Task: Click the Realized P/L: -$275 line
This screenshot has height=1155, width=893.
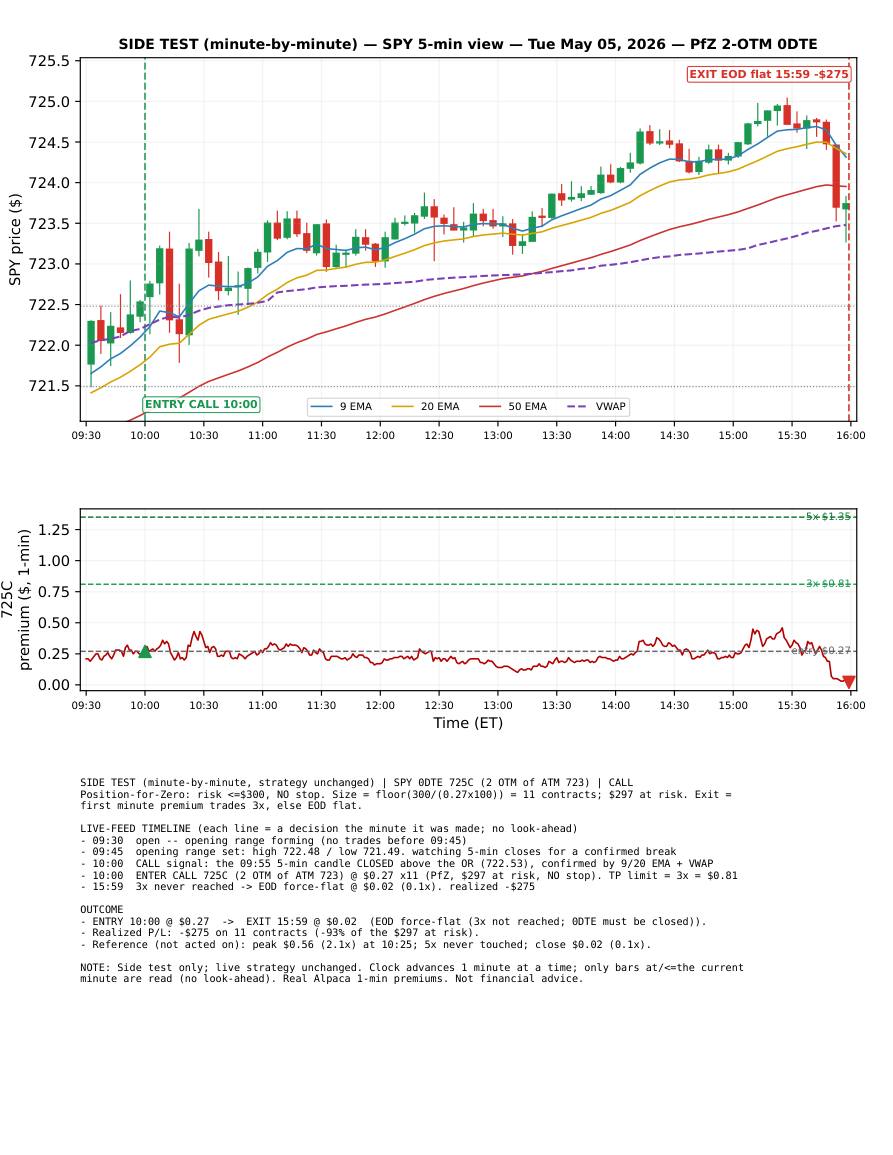Action: pos(279,933)
